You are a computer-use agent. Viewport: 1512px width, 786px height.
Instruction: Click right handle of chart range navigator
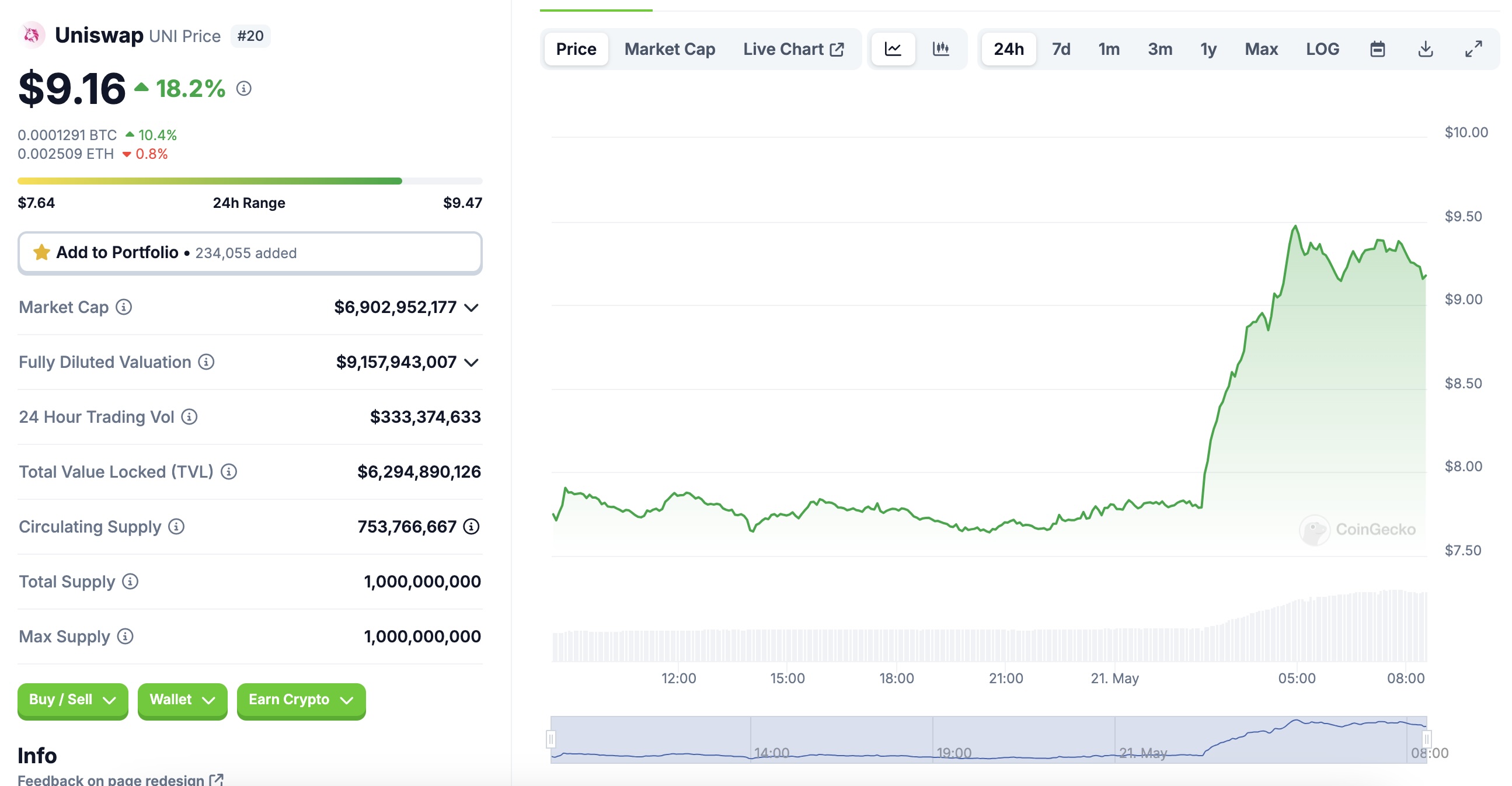pyautogui.click(x=1427, y=739)
